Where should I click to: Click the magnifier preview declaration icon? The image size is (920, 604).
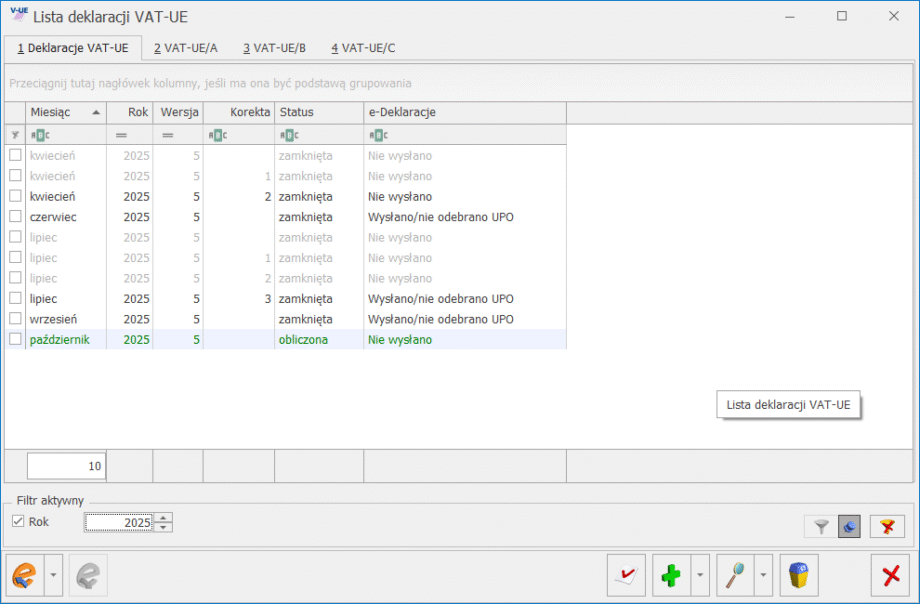pyautogui.click(x=735, y=575)
